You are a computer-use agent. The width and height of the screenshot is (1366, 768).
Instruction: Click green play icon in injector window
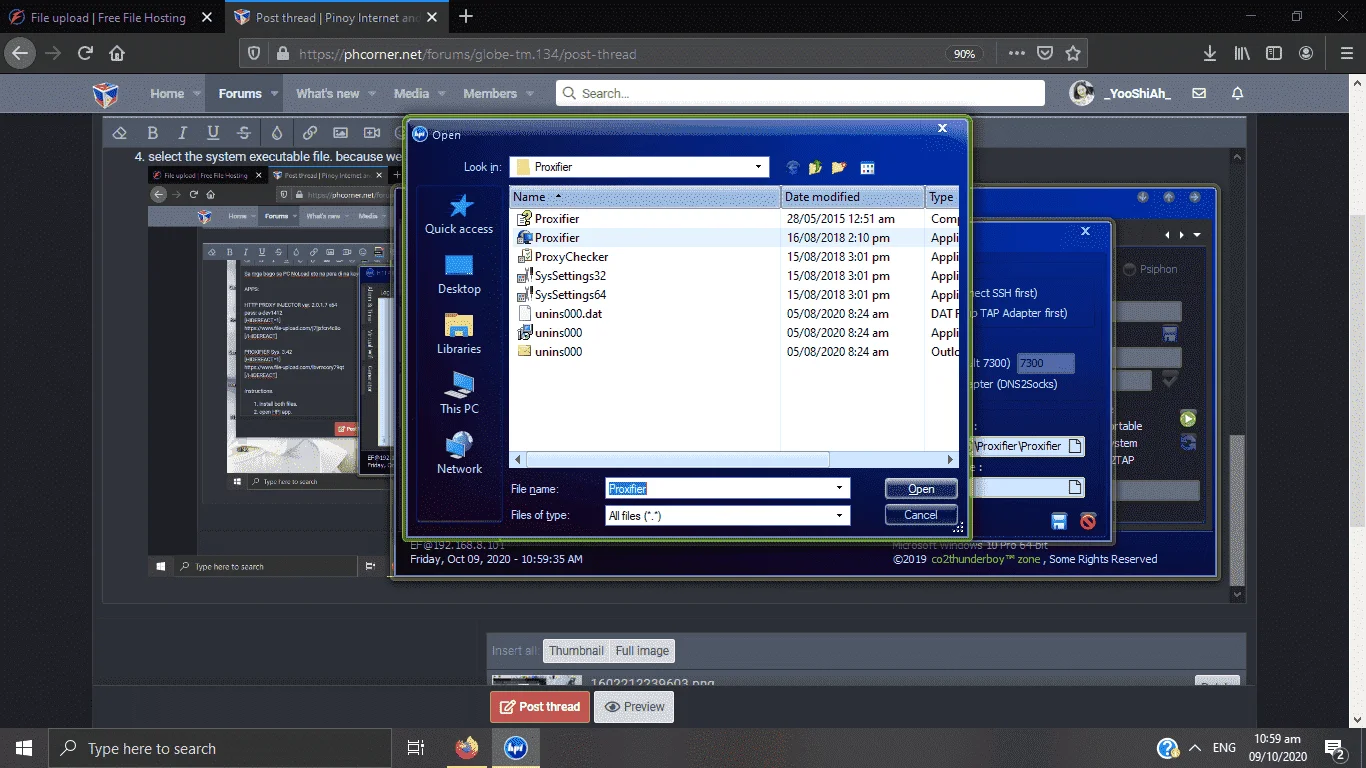point(1188,419)
